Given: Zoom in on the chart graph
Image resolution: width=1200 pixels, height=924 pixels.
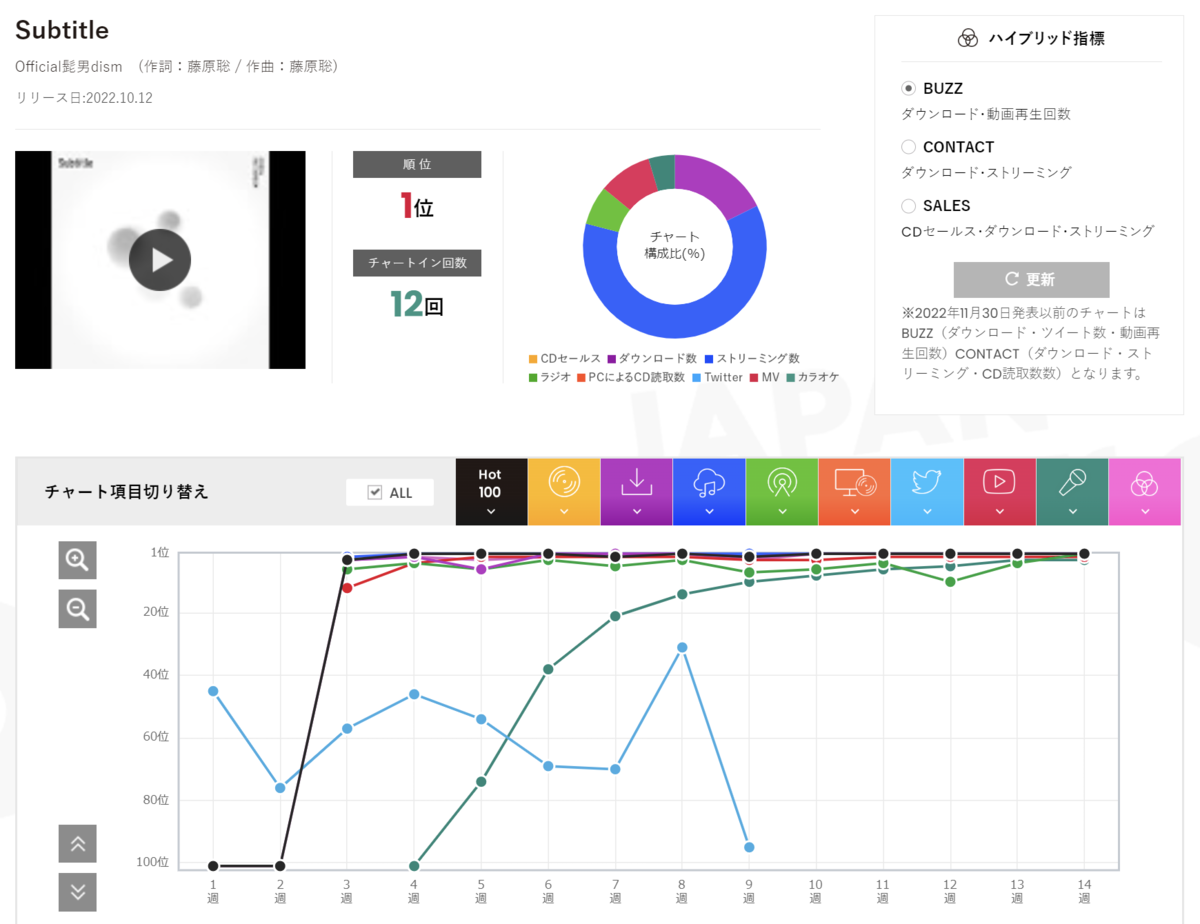Looking at the screenshot, I should (78, 560).
